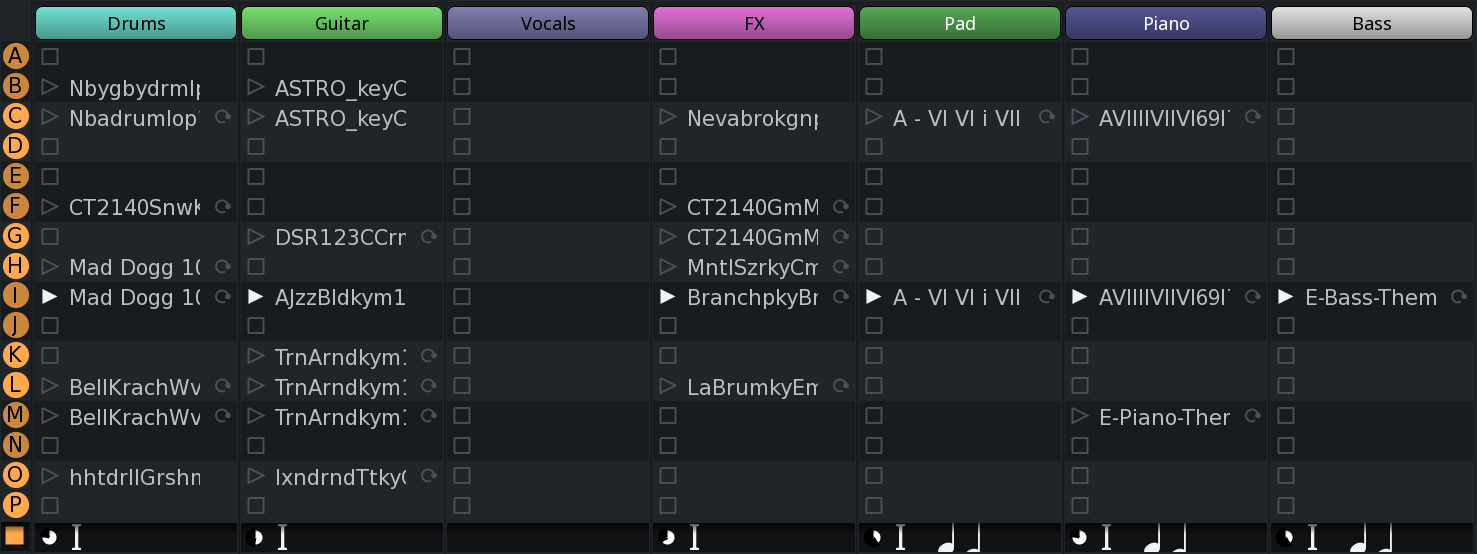The width and height of the screenshot is (1477, 554).
Task: Select the Piano track header
Action: click(x=1166, y=23)
